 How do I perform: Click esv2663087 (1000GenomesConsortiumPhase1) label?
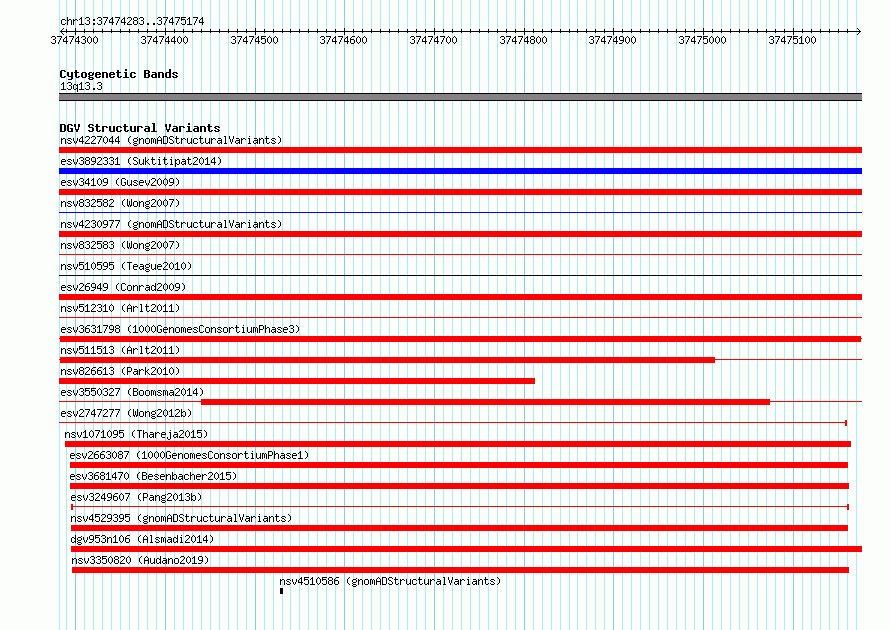pos(189,455)
